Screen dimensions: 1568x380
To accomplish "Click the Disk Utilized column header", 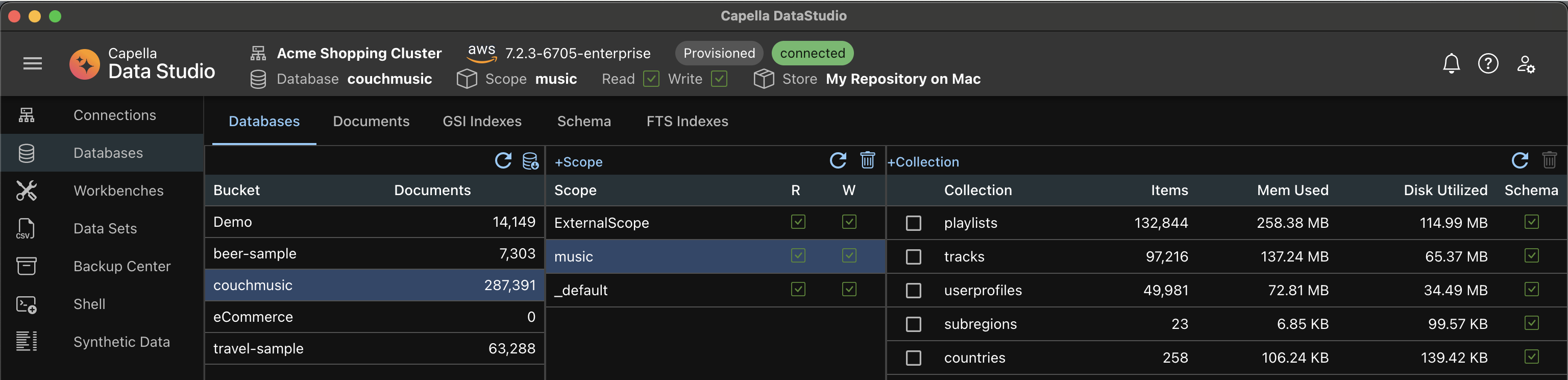I will point(1445,190).
